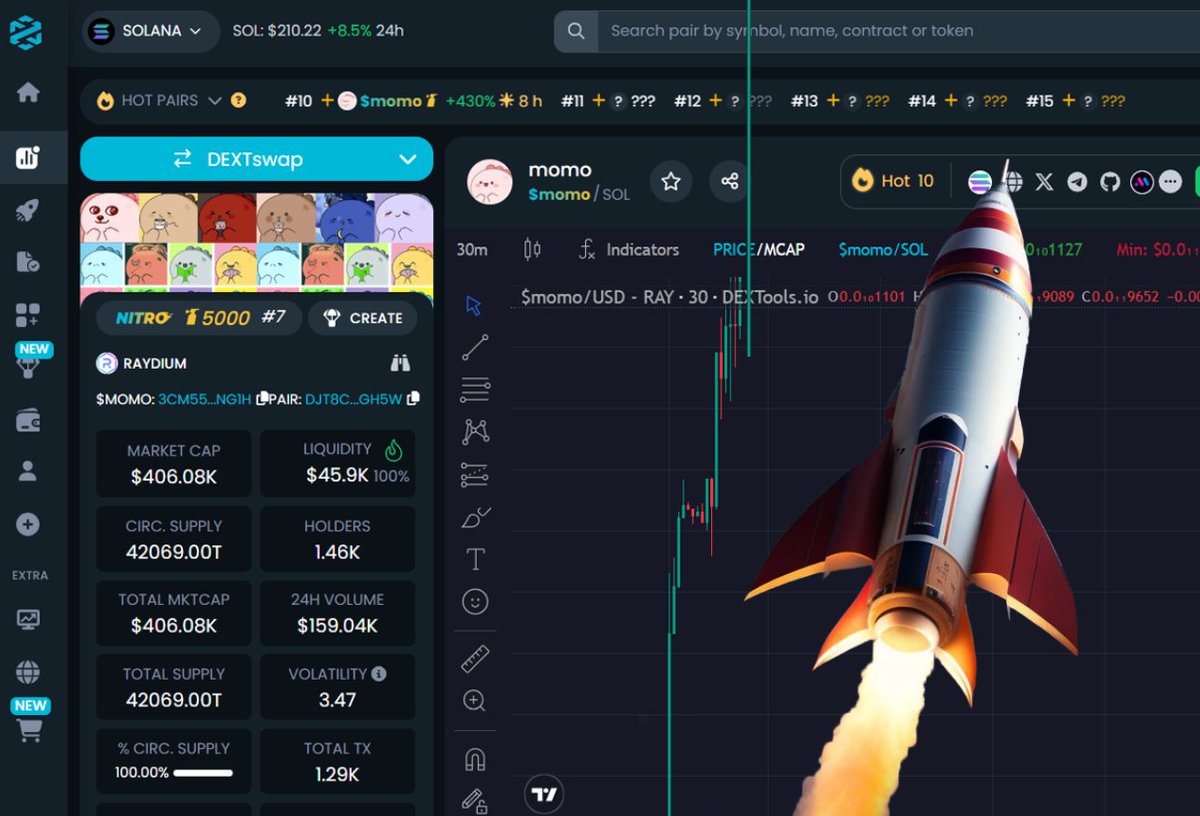1200x816 pixels.
Task: Open the multi-chart grid sidebar icon
Action: (28, 316)
